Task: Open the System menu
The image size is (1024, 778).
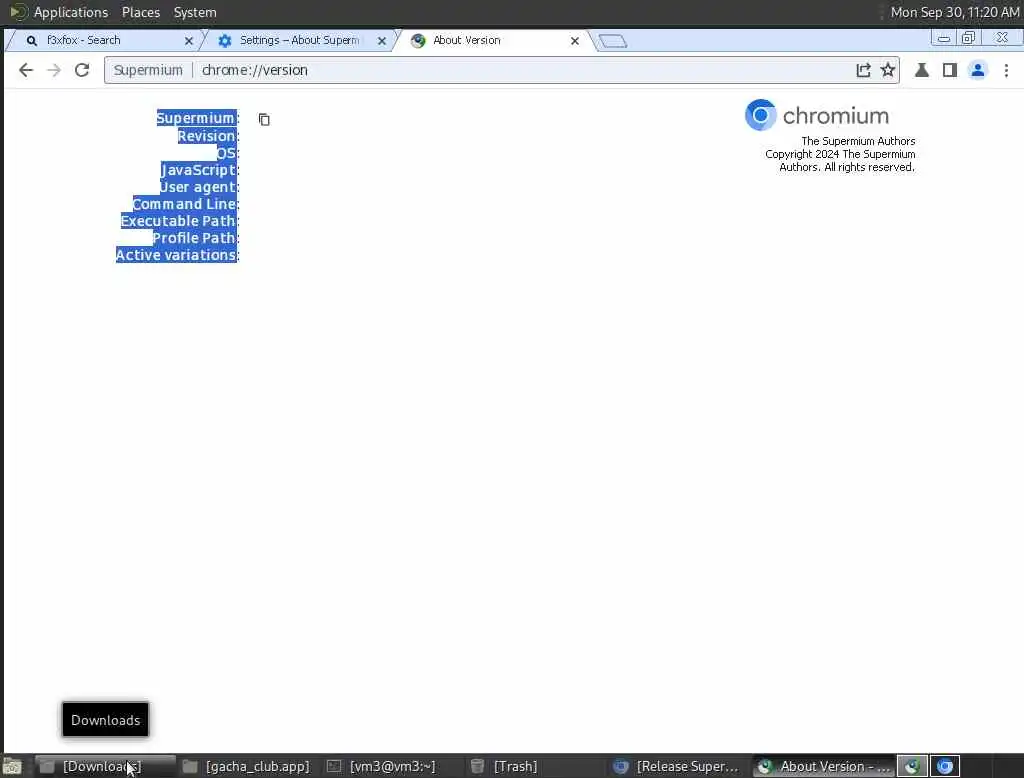Action: 195,12
